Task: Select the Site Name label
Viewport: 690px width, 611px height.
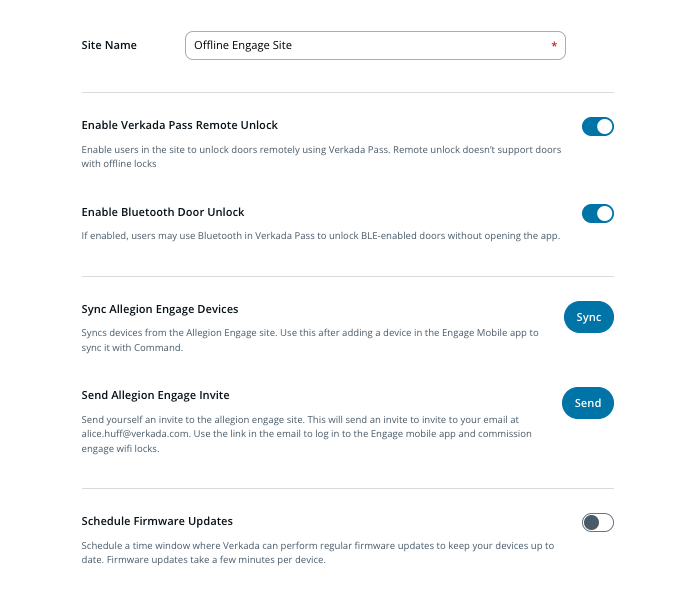Action: 109,45
